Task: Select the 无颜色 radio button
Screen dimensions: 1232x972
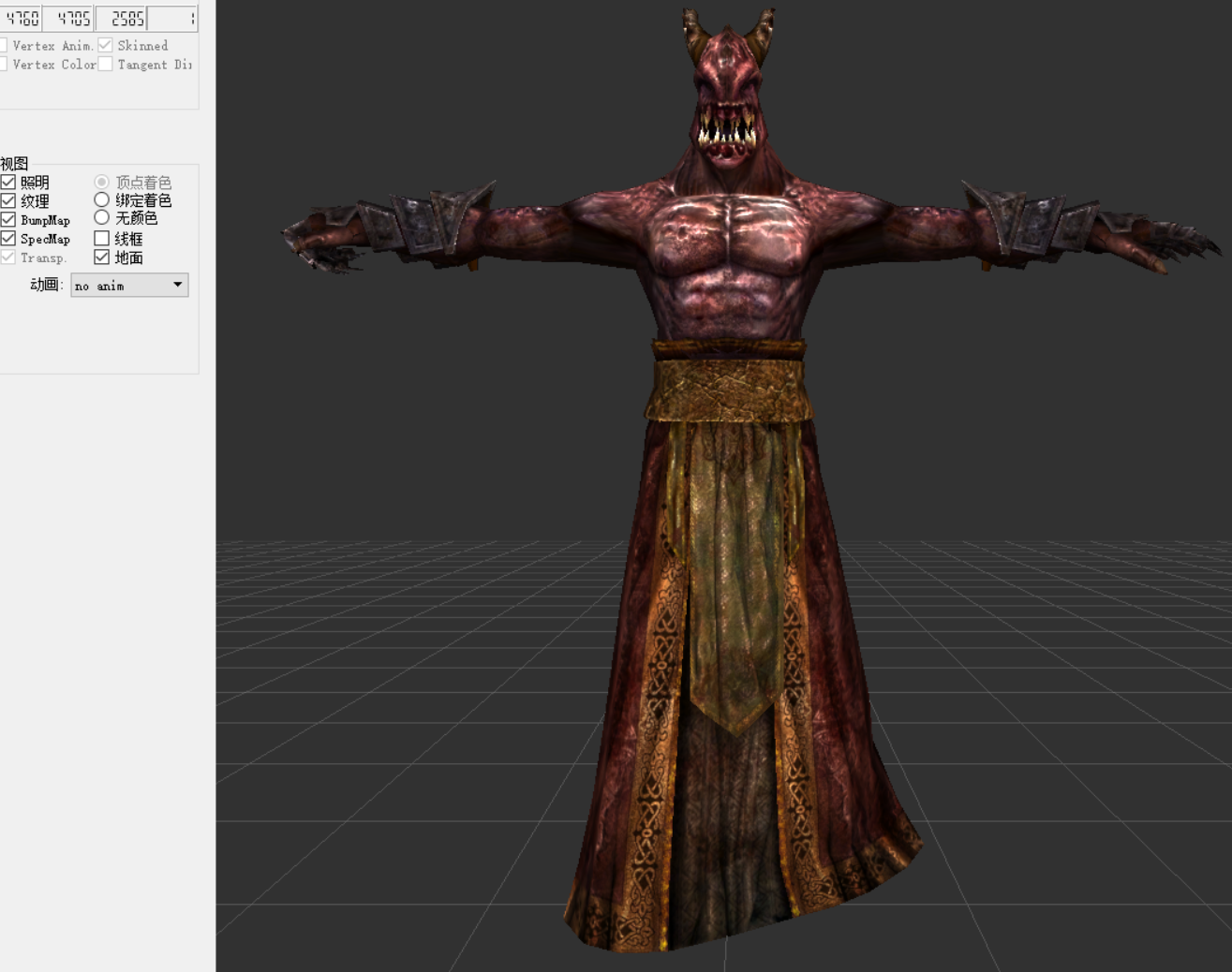Action: point(101,217)
